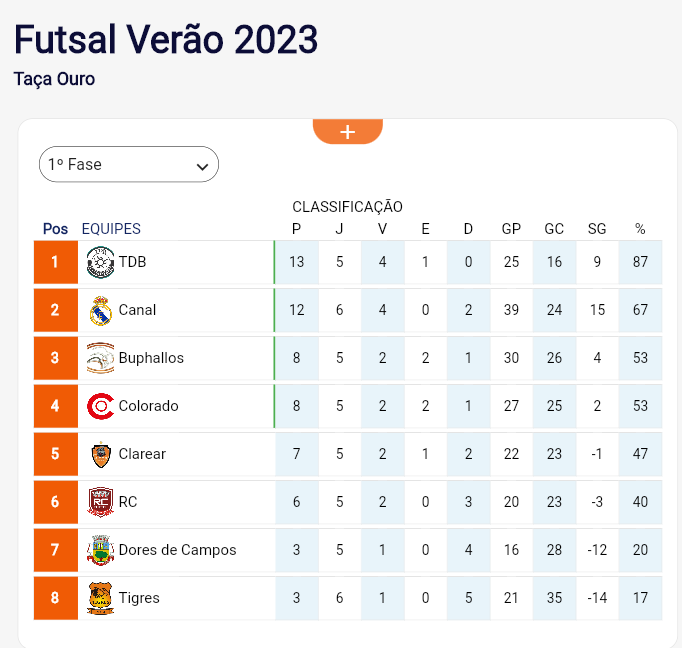The height and width of the screenshot is (648, 682).
Task: Click the Buphallos team name link
Action: point(151,358)
